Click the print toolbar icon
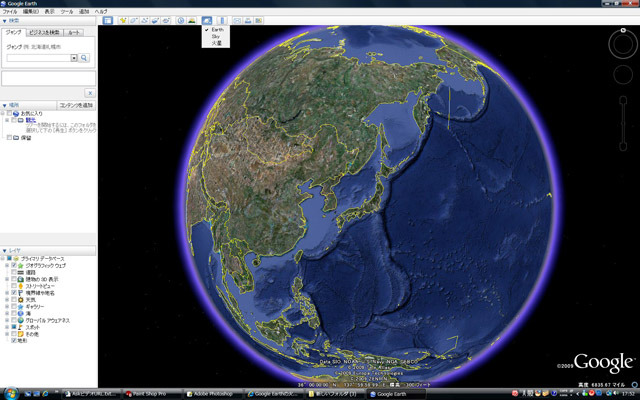 (x=248, y=20)
